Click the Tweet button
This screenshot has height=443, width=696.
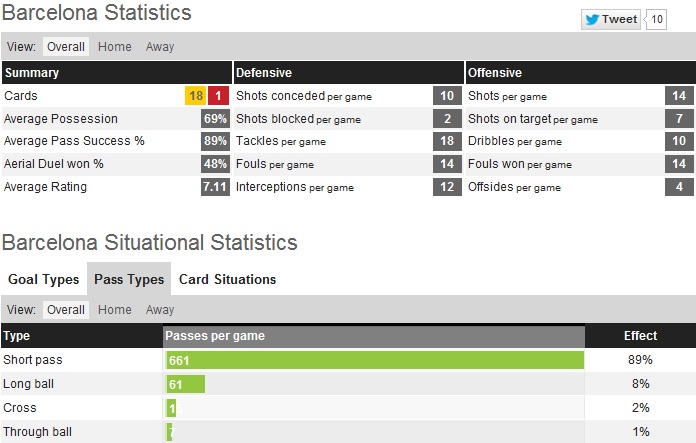(611, 19)
